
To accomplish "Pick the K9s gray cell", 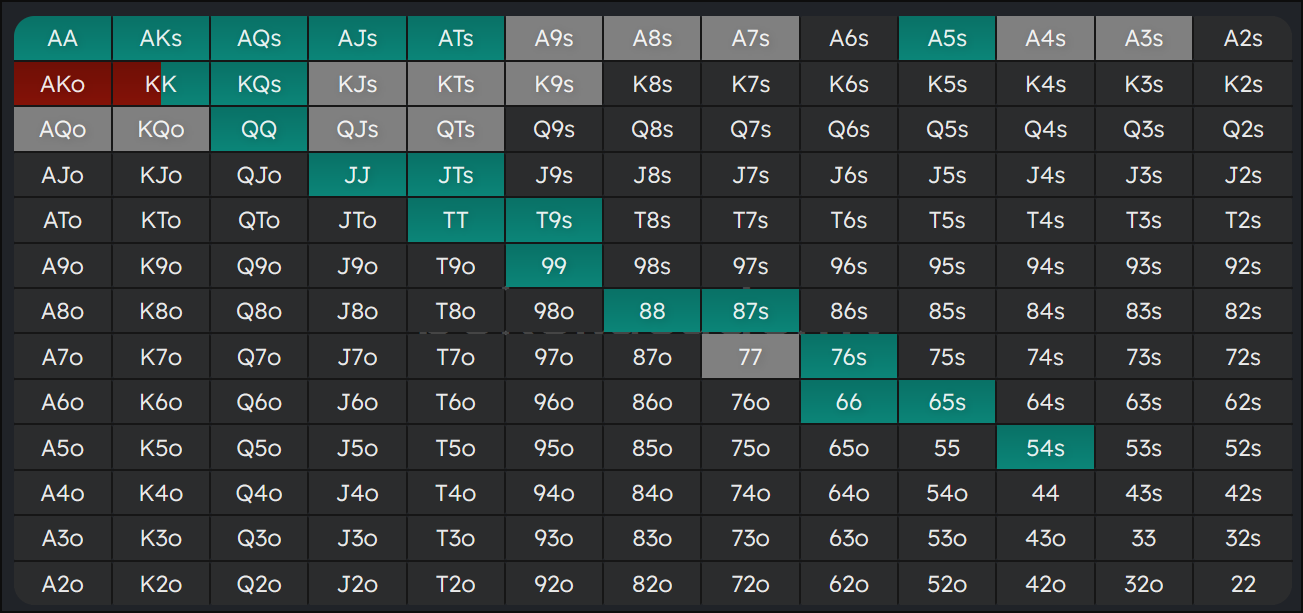I will [554, 85].
